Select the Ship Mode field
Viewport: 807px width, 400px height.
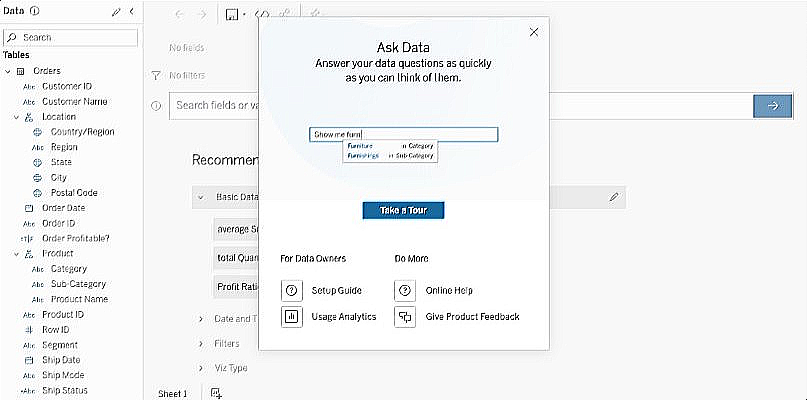[63, 375]
